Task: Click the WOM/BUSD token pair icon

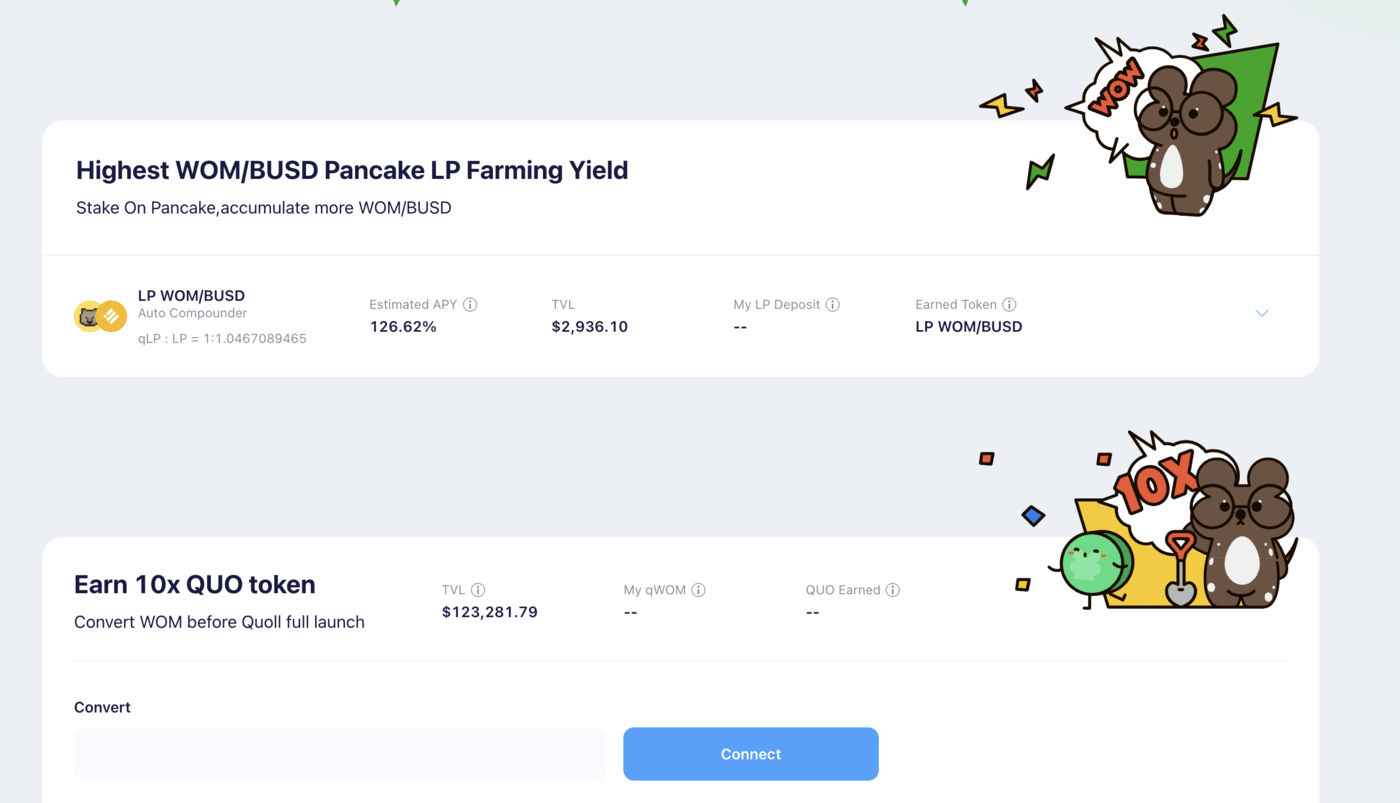Action: coord(100,316)
